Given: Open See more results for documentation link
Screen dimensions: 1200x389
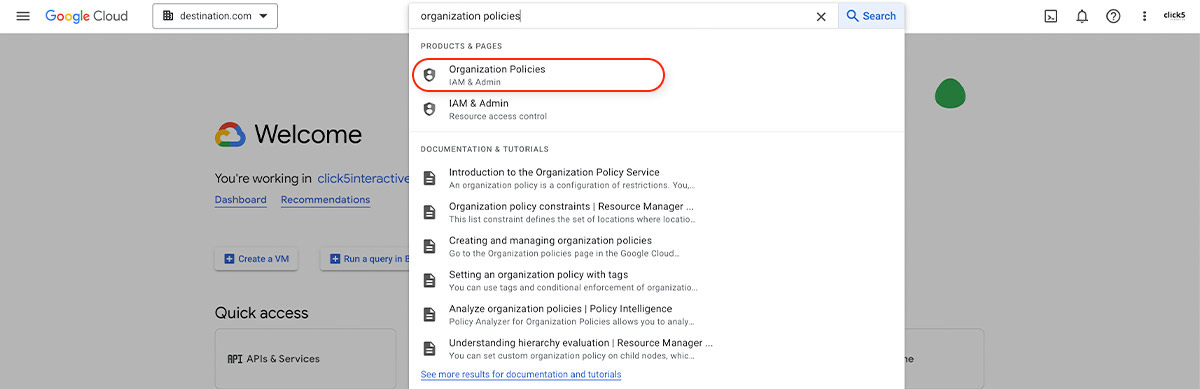Looking at the screenshot, I should tap(521, 374).
